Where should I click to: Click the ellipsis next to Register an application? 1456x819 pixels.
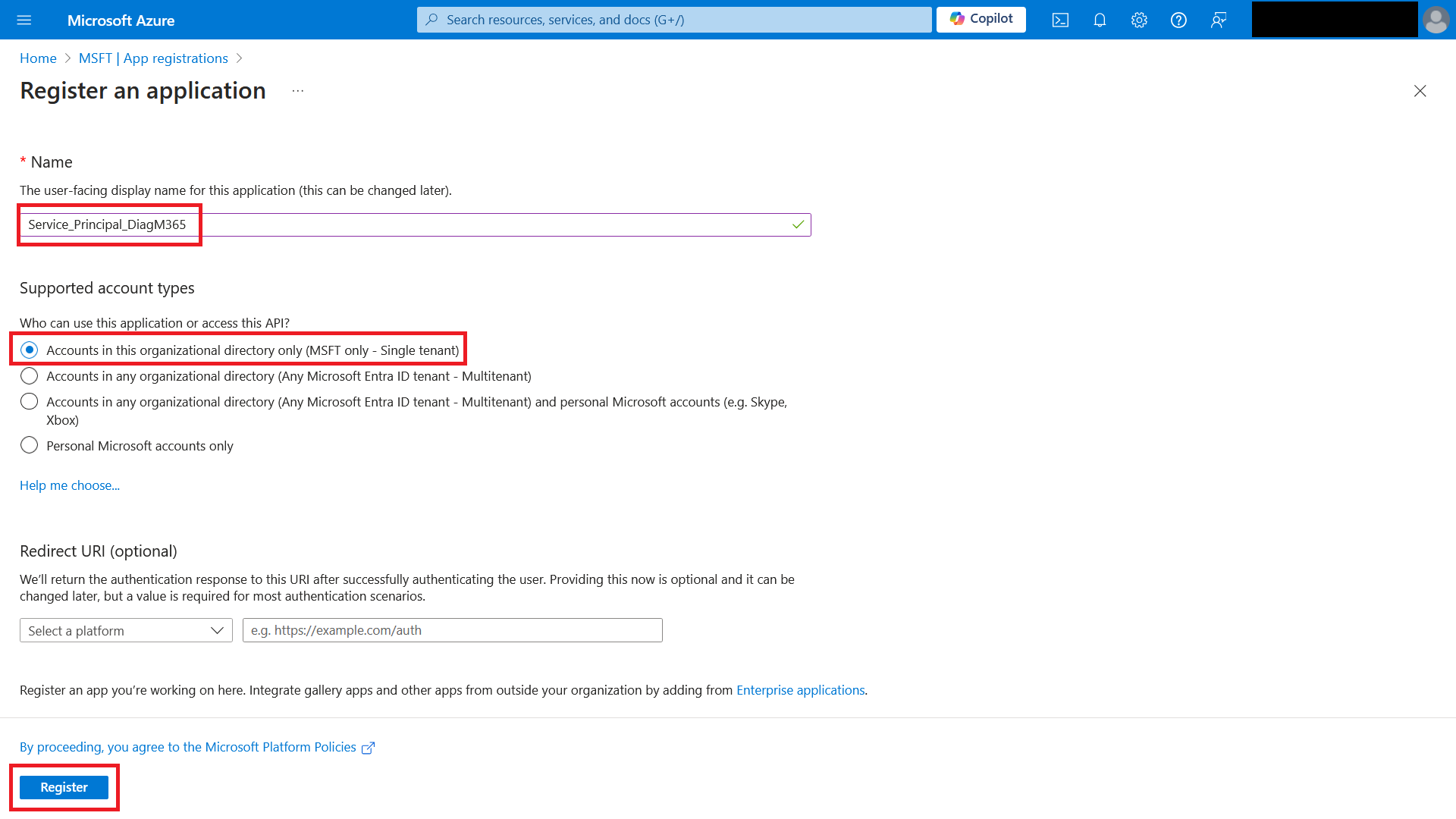[298, 91]
